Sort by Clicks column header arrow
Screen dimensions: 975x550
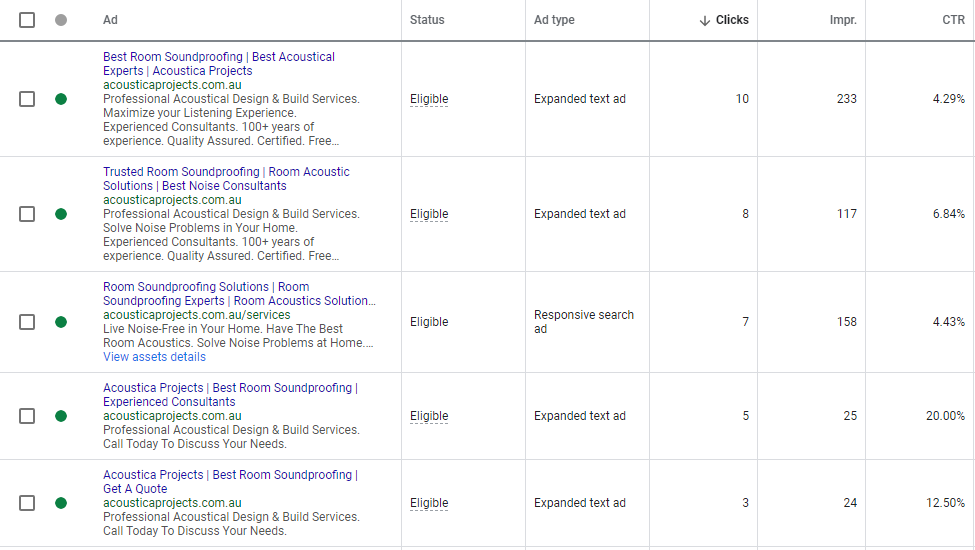[705, 20]
